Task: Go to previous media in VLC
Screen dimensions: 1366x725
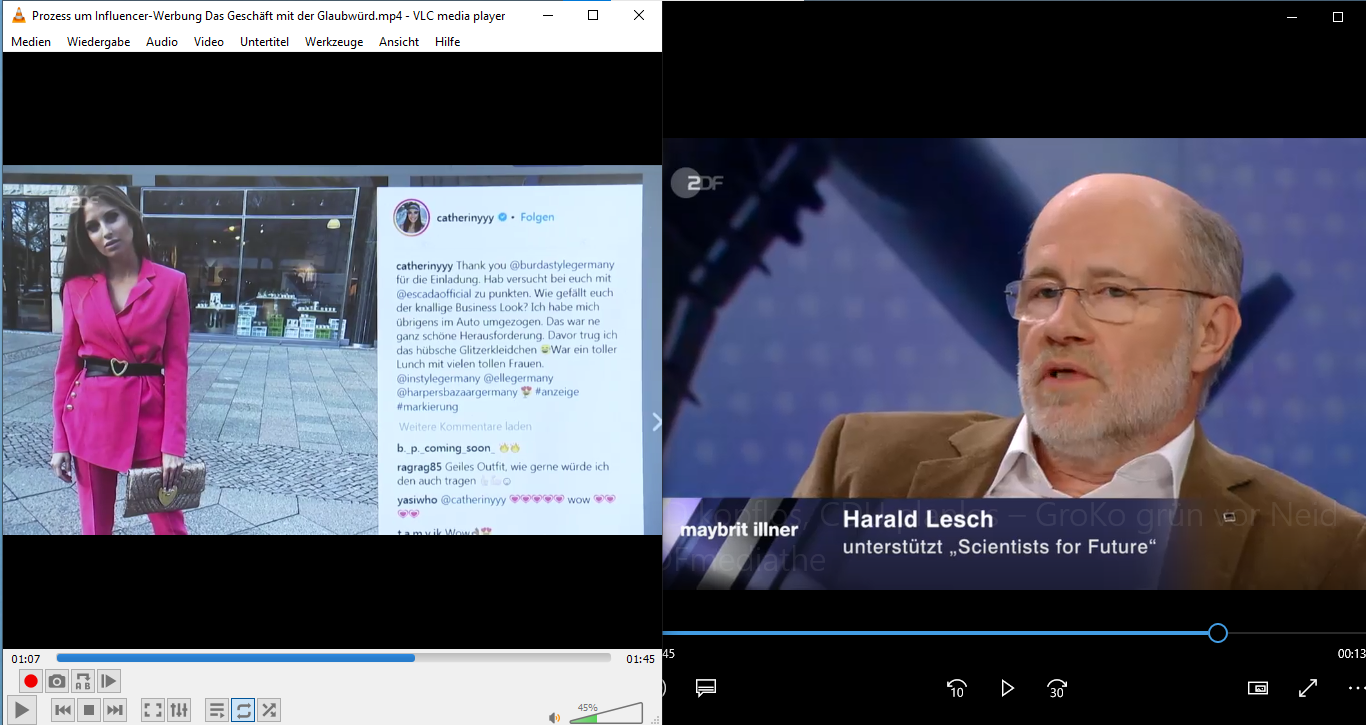Action: pos(62,710)
